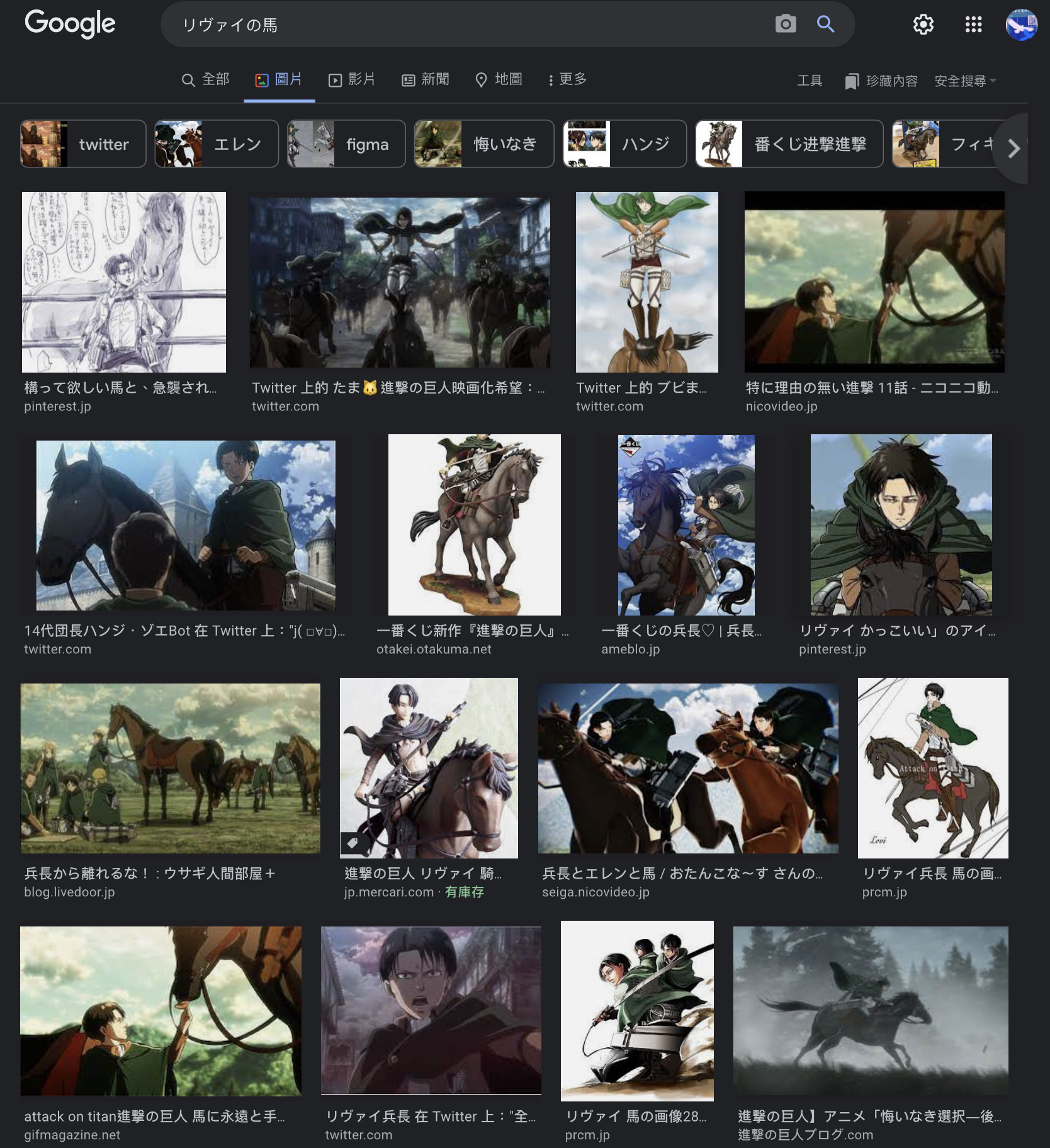Click the attack on titan進撃の巨人 title link

154,1117
